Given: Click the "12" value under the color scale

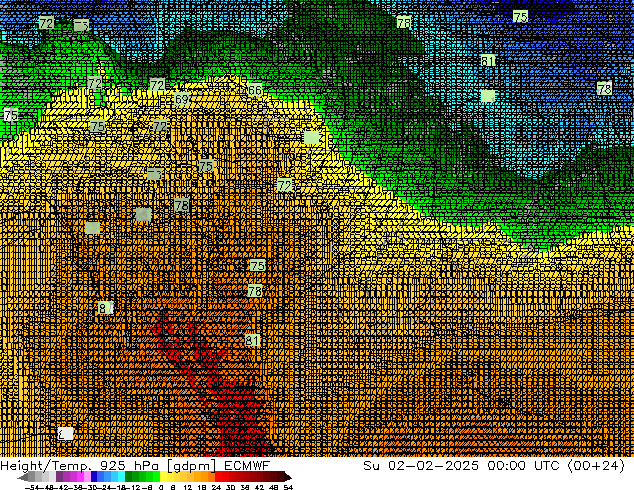Looking at the screenshot, I should [188, 487].
